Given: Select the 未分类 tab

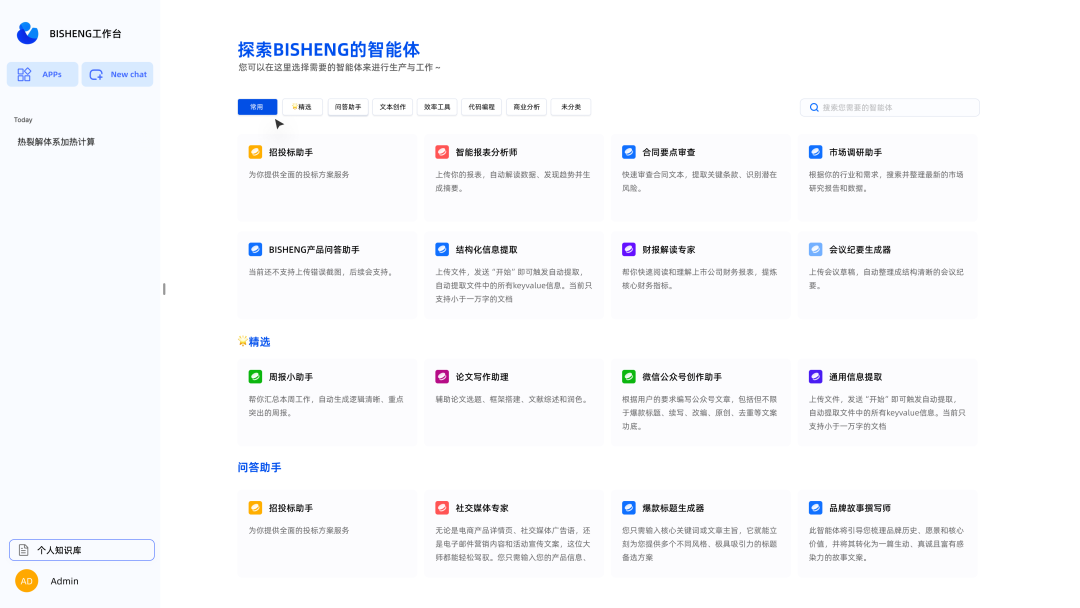Looking at the screenshot, I should (x=571, y=107).
